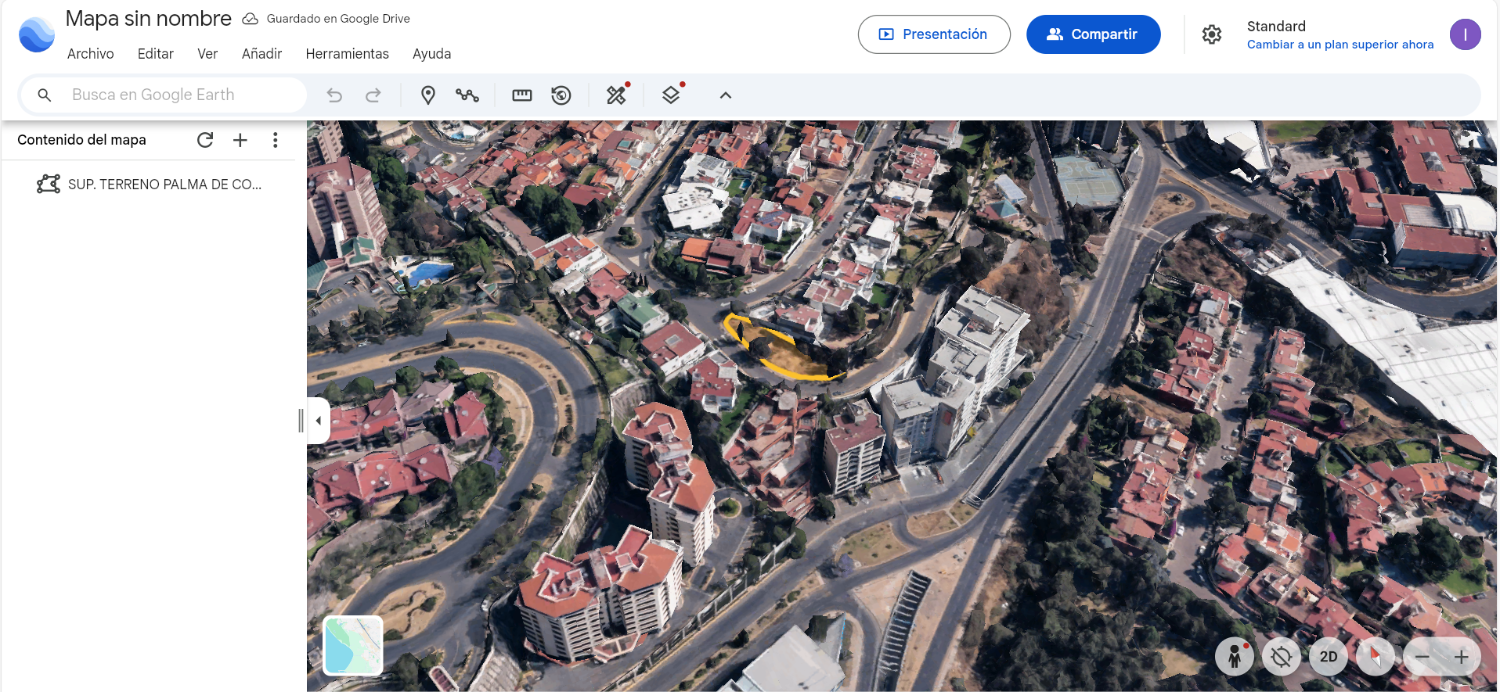The width and height of the screenshot is (1500, 692).
Task: Open the Archivo menu
Action: (x=90, y=54)
